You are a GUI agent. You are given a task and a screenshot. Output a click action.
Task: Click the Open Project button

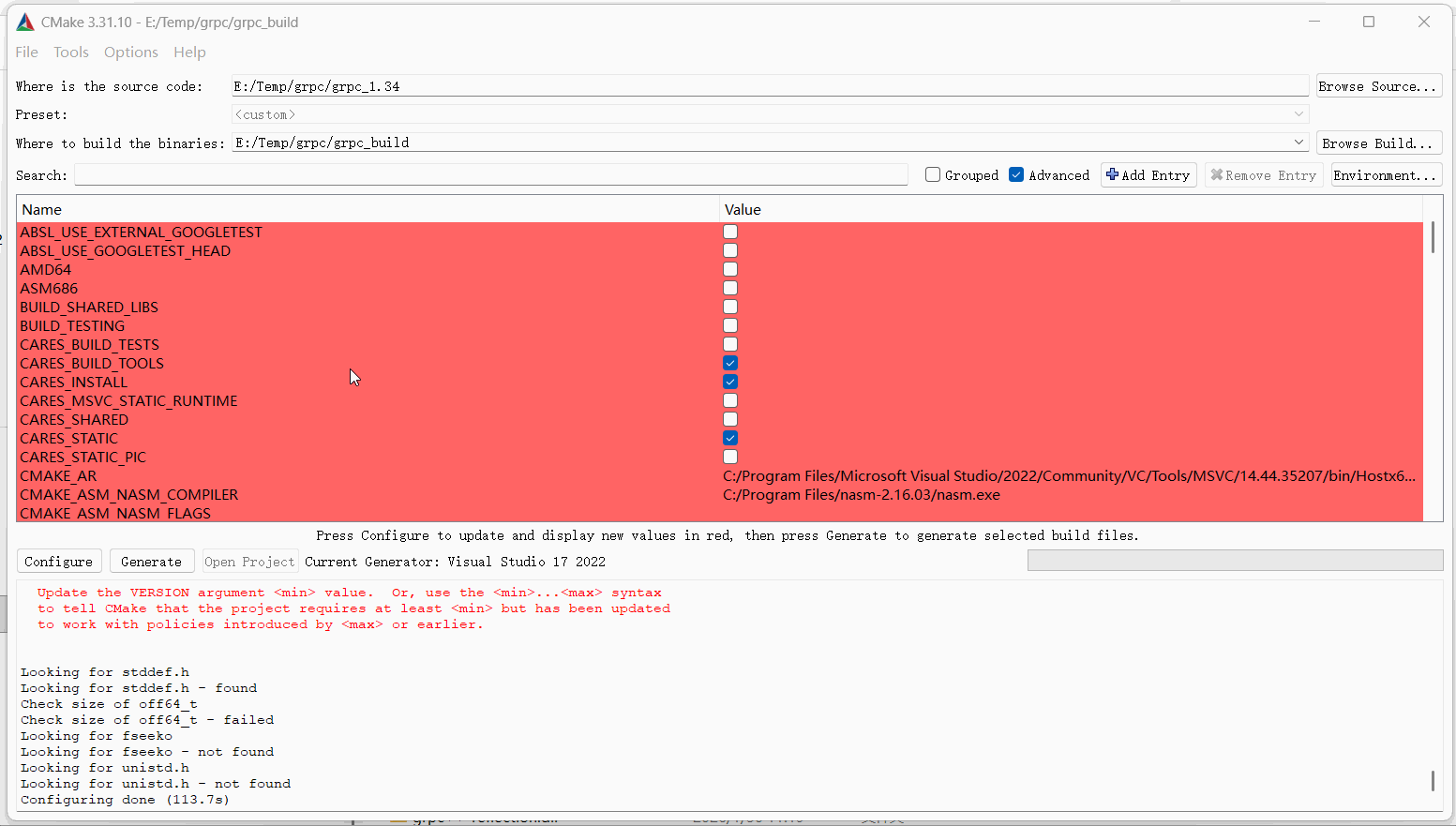tap(249, 562)
